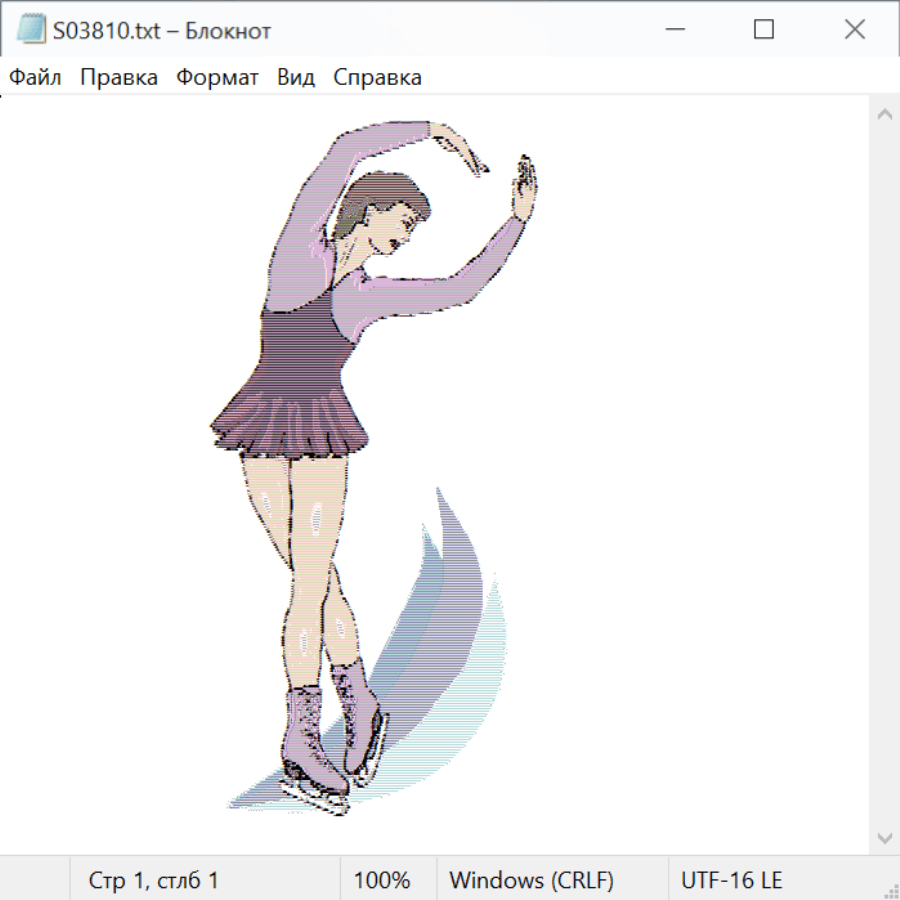Click the 'Стр 1, стлб 1' status field

pyautogui.click(x=153, y=881)
